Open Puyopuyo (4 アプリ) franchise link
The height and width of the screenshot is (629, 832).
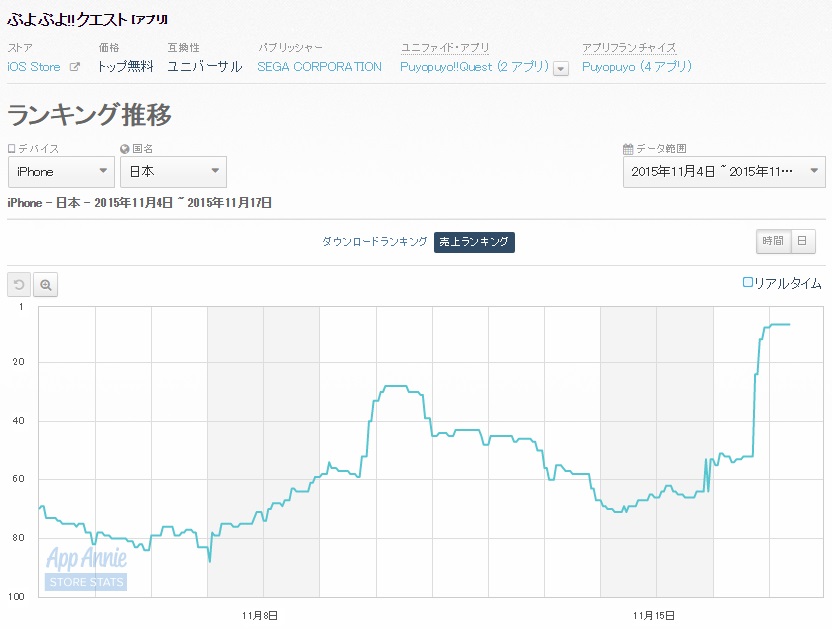(x=637, y=67)
